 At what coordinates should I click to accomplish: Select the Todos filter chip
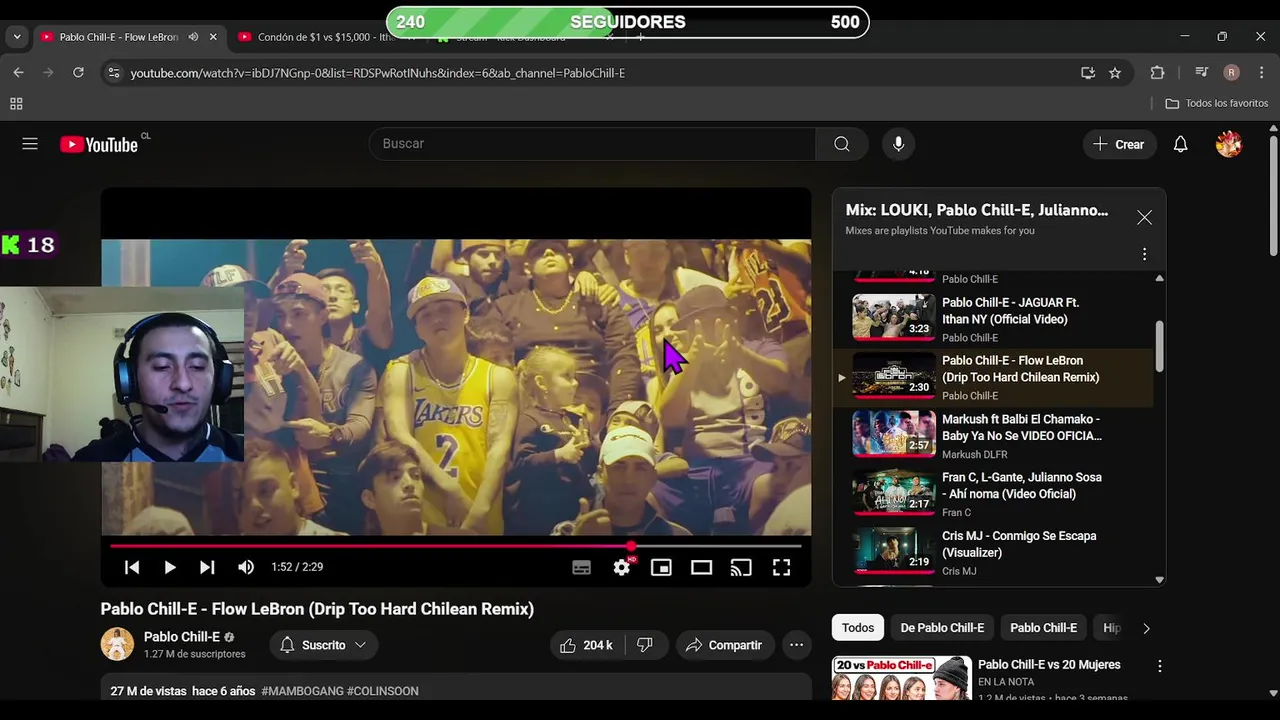pyautogui.click(x=857, y=628)
